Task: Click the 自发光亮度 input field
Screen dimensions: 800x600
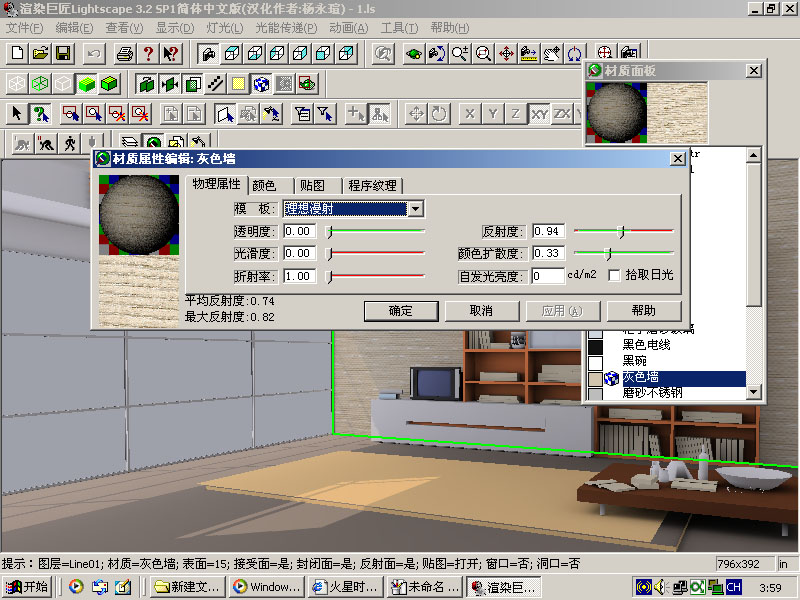Action: coord(548,276)
